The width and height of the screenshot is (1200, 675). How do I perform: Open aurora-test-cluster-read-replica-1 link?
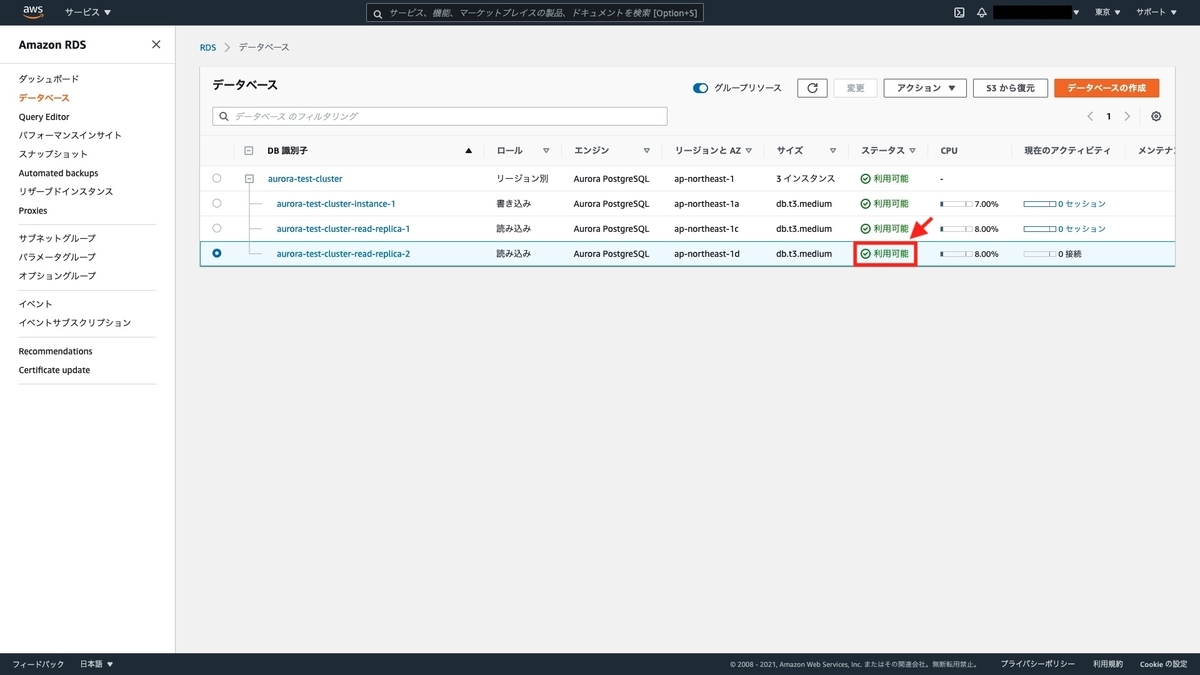[x=343, y=228]
